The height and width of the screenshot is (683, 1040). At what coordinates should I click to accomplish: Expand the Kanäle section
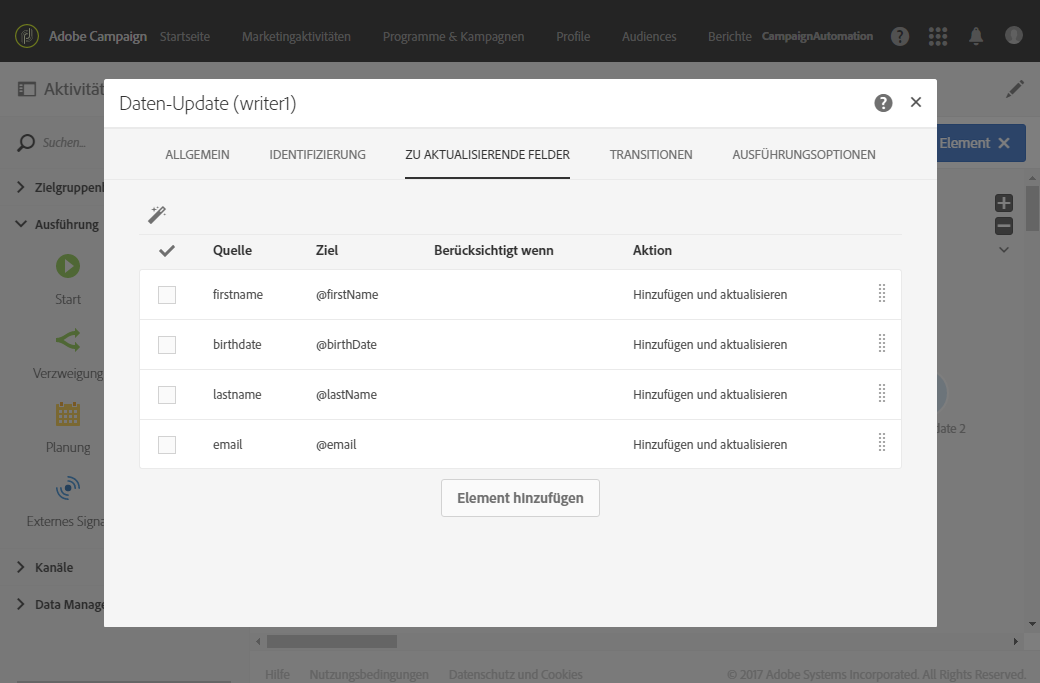pos(22,567)
